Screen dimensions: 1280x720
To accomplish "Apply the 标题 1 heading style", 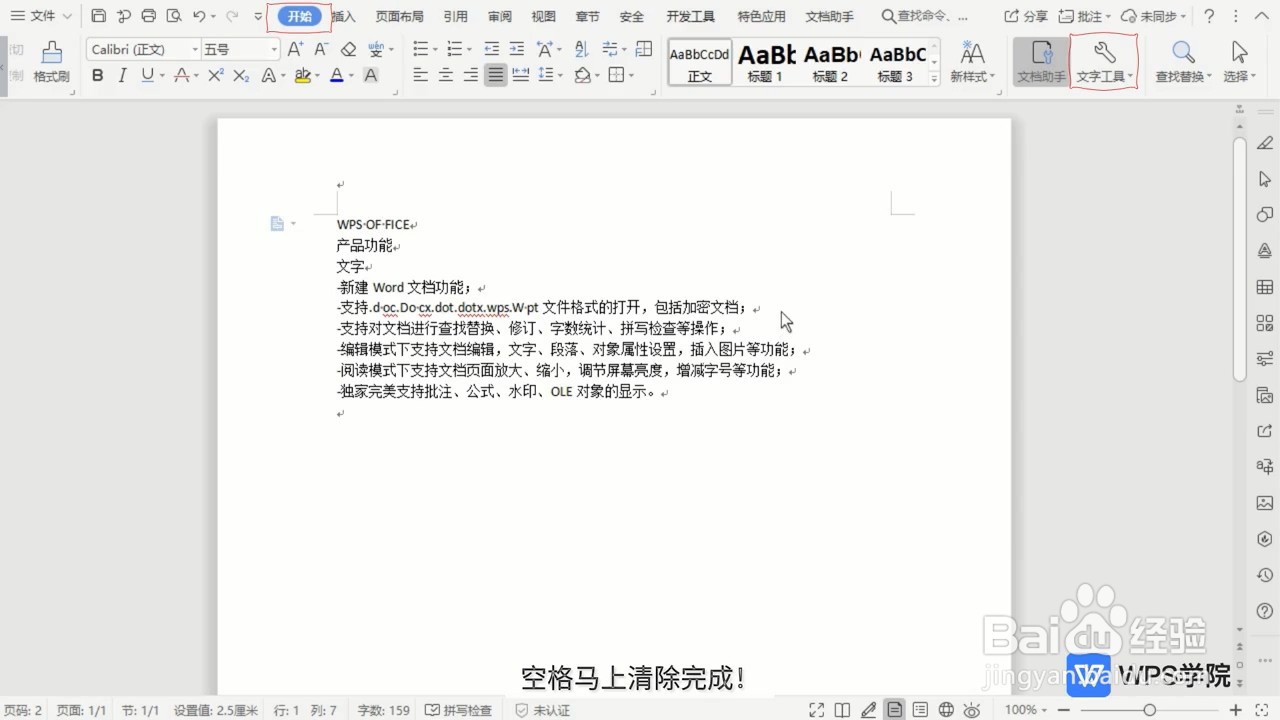I will [x=765, y=62].
